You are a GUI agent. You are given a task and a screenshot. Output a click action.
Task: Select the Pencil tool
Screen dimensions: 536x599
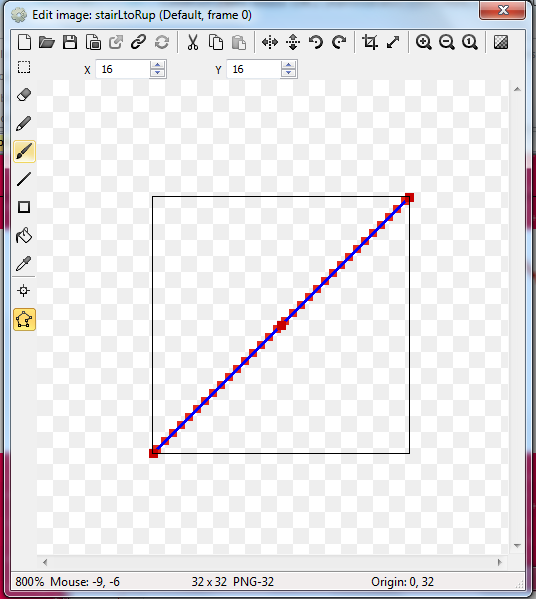pyautogui.click(x=24, y=123)
